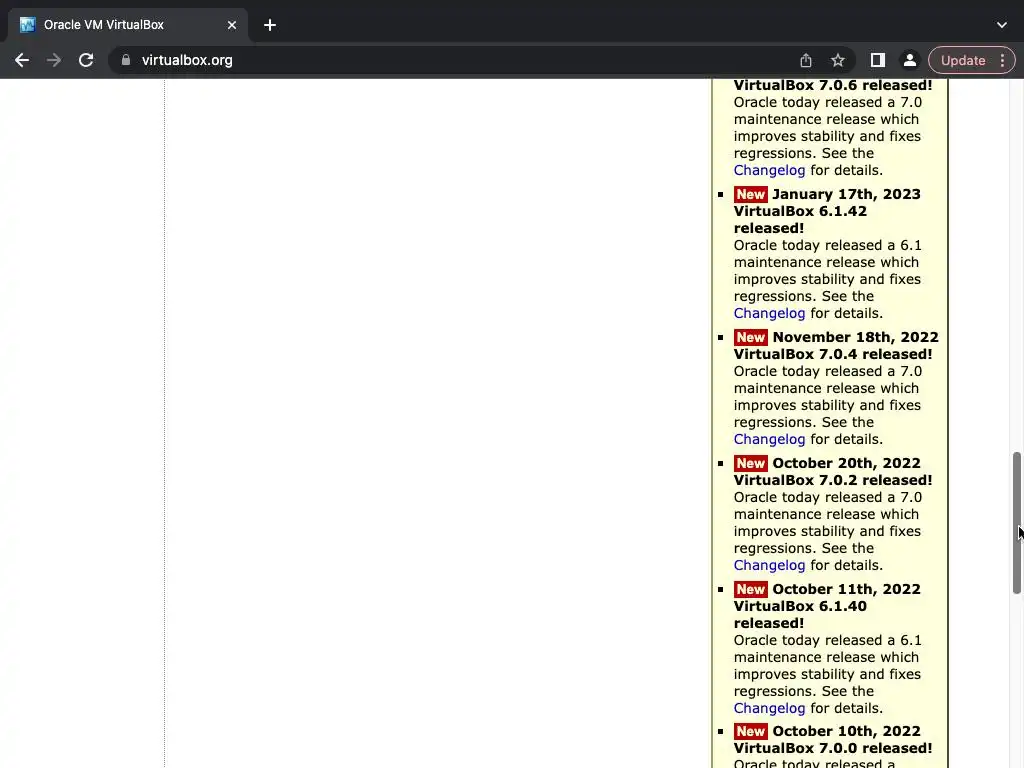
Task: Bookmark this page with the star icon
Action: [838, 60]
